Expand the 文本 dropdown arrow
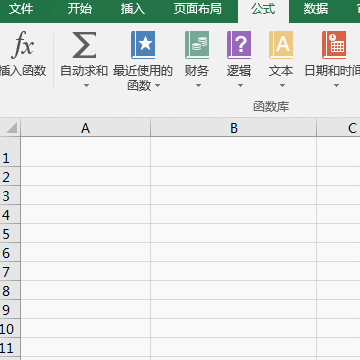Screen dimensions: 360x360 click(282, 86)
